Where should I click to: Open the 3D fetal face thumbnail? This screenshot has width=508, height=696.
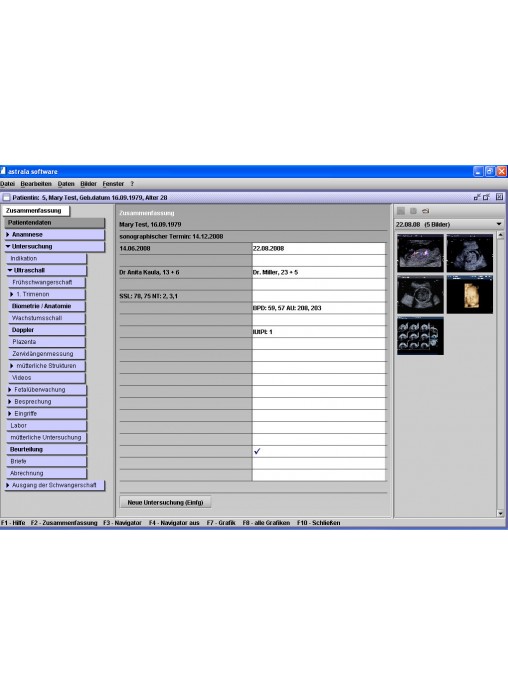470,295
